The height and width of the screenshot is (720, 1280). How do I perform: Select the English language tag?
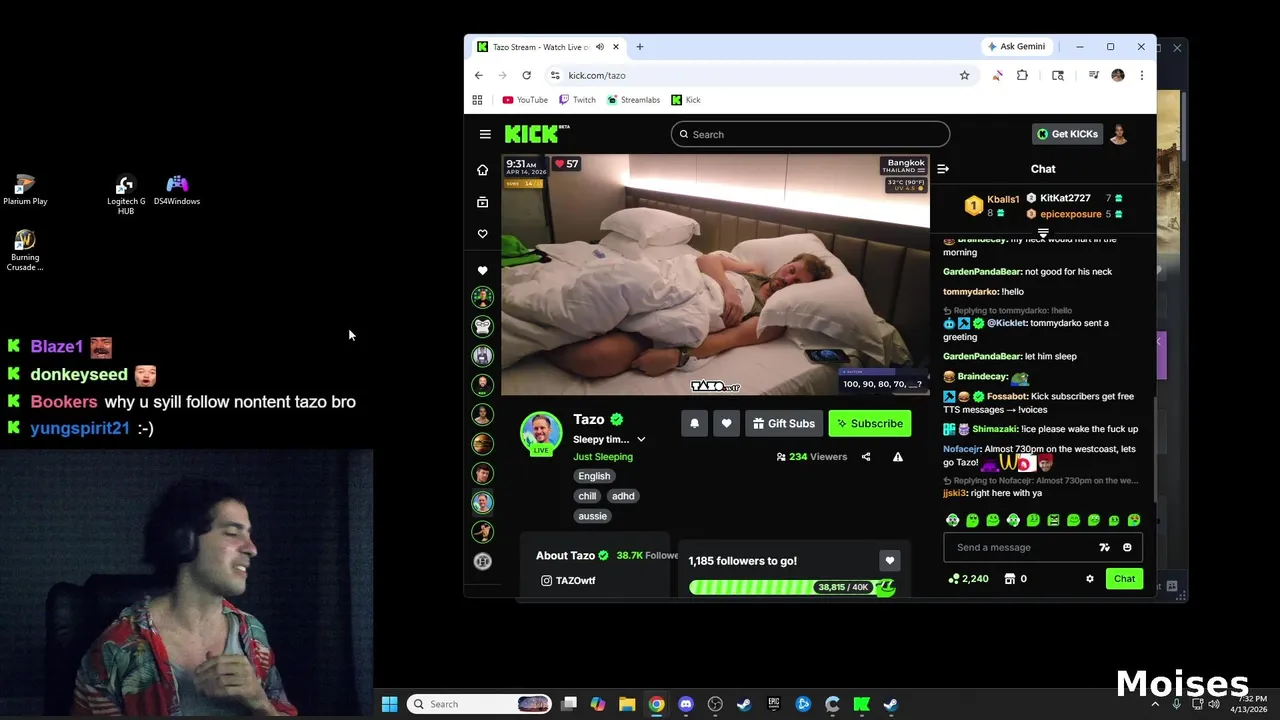(x=594, y=476)
